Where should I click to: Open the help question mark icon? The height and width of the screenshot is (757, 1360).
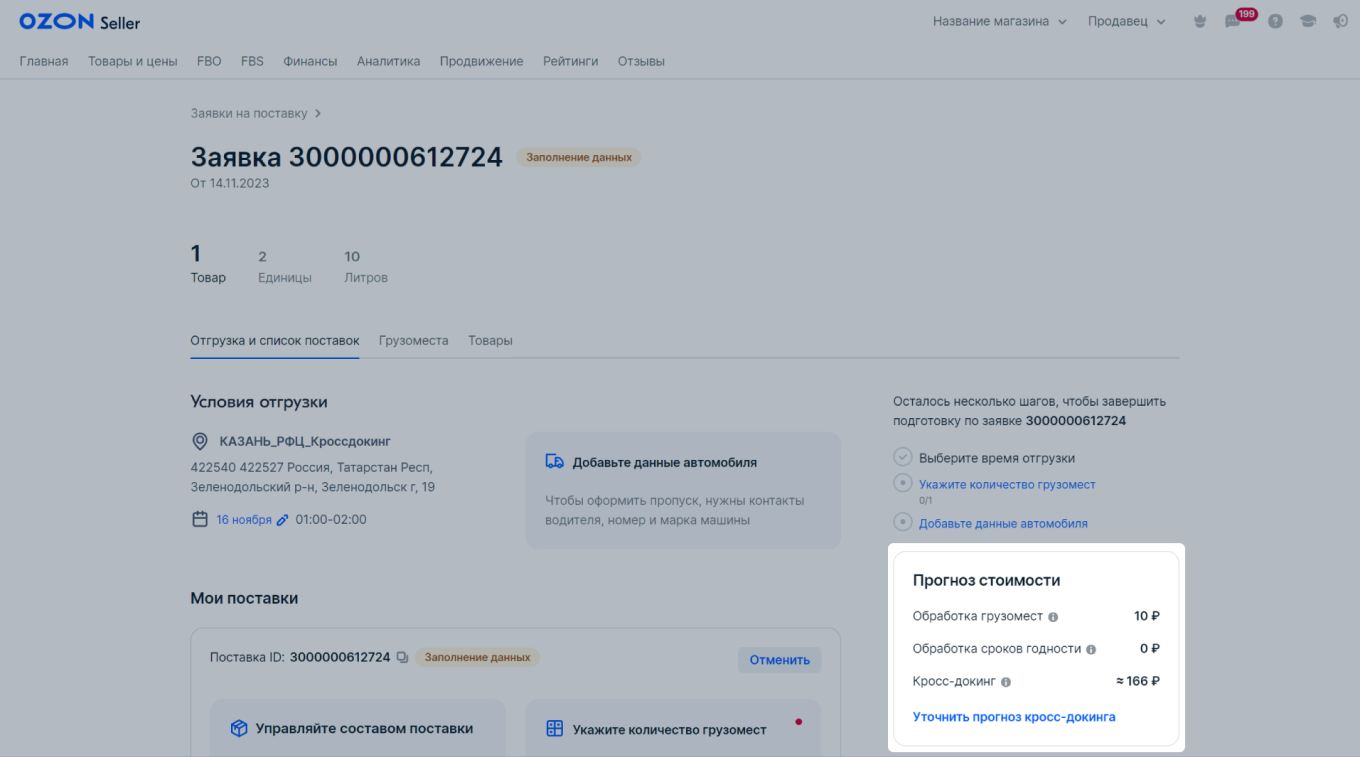tap(1275, 21)
